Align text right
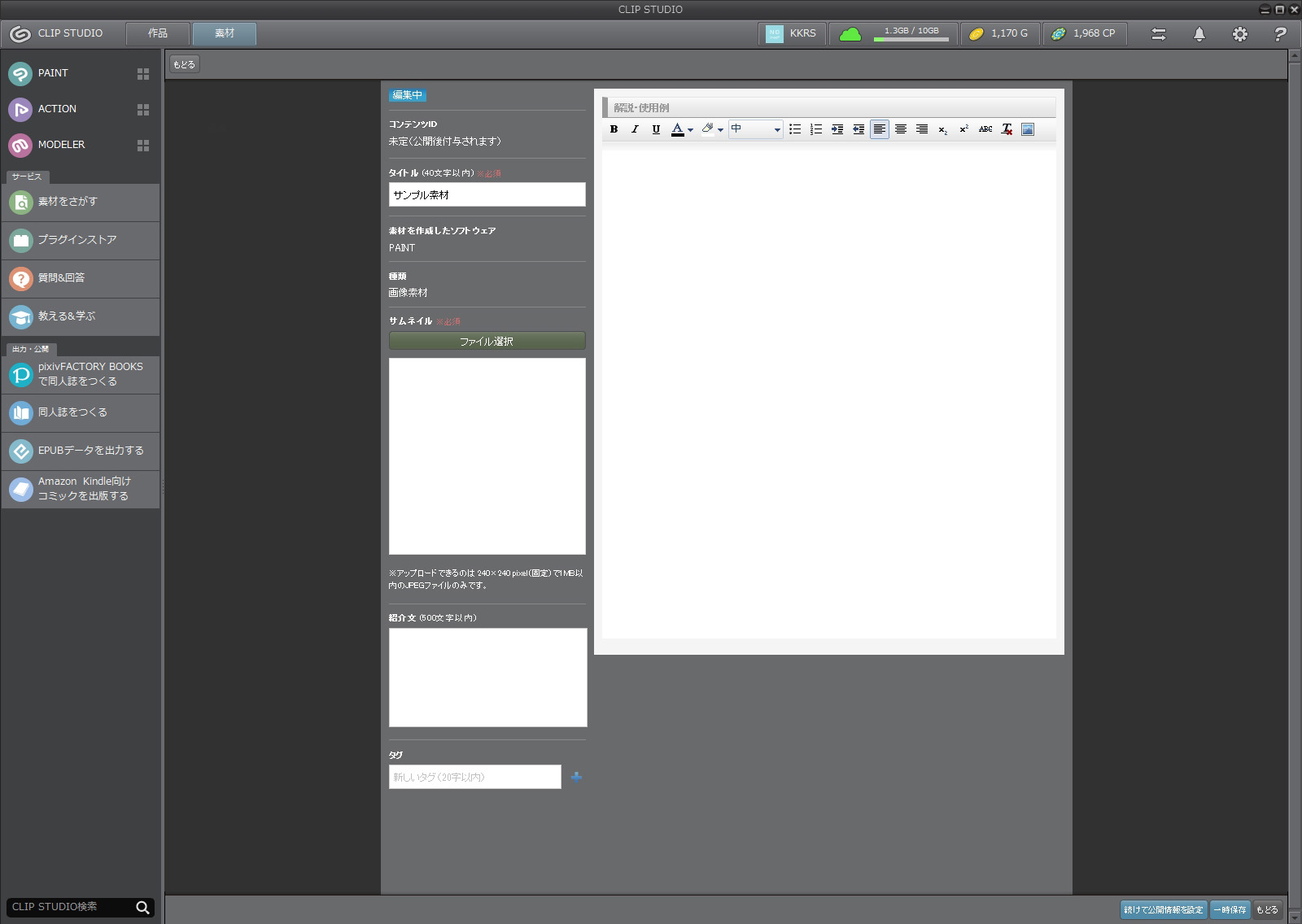1302x924 pixels. [922, 129]
